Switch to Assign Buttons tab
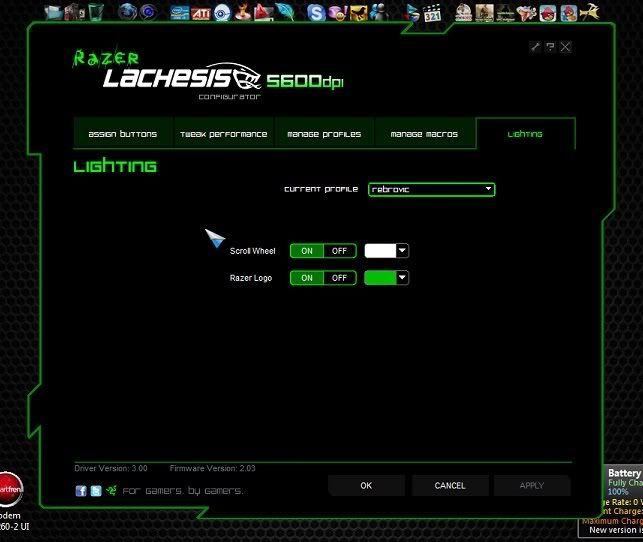 point(123,134)
